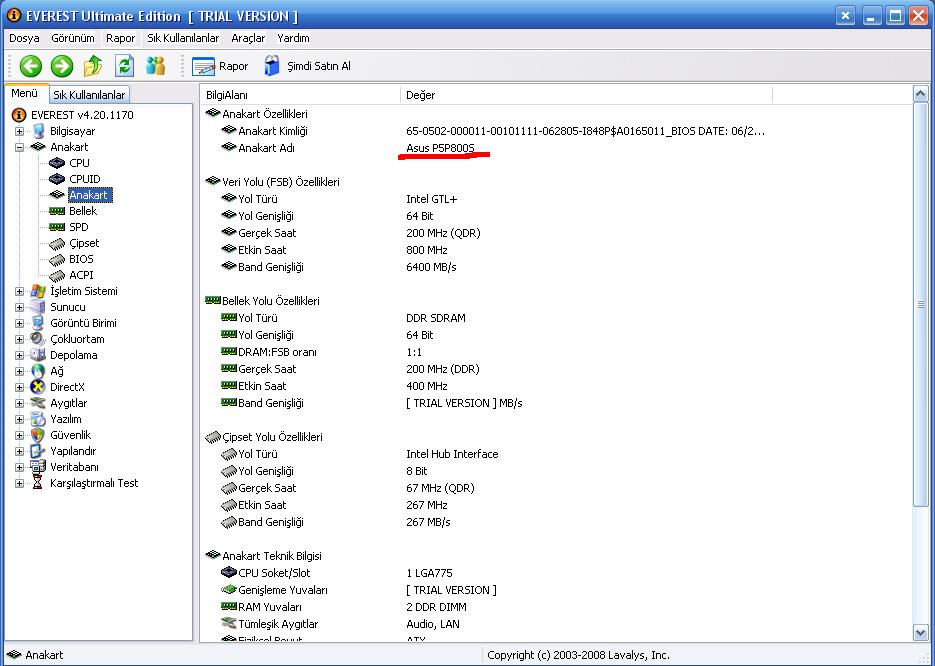Select the CPU Soket/Slot row
The image size is (935, 666).
[556, 573]
